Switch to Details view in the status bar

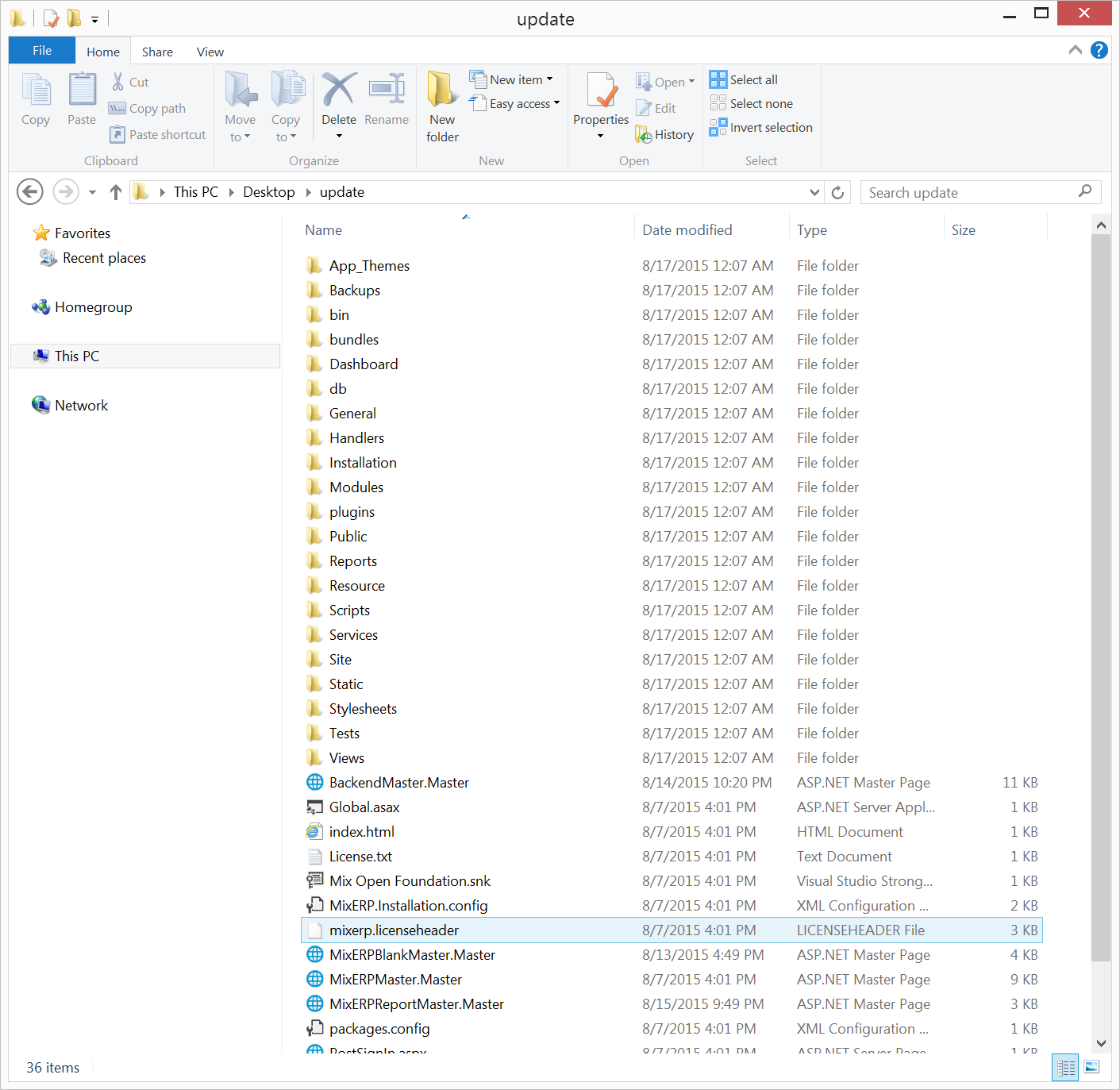click(1066, 1068)
